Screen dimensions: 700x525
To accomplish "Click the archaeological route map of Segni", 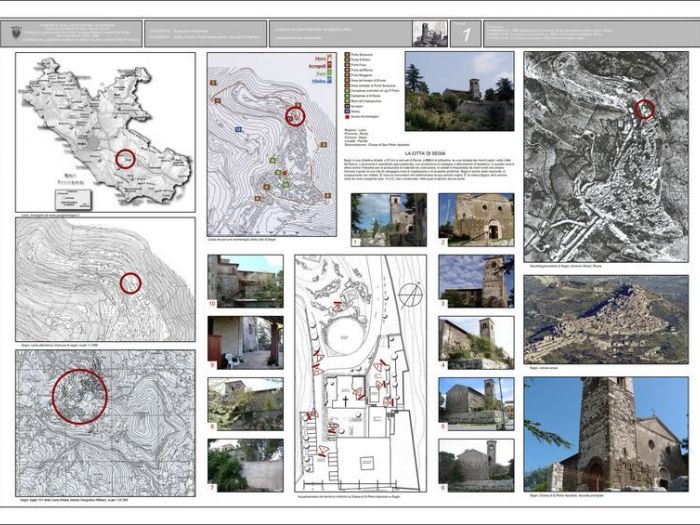I will click(x=272, y=145).
